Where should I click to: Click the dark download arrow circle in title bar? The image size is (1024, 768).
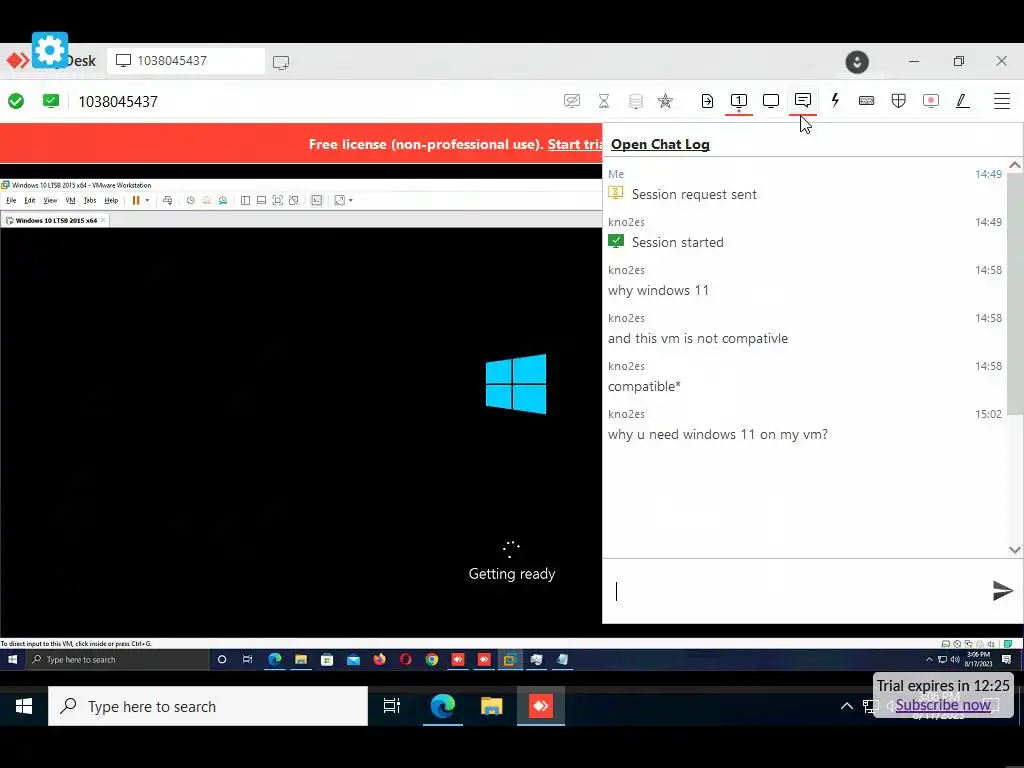click(857, 61)
